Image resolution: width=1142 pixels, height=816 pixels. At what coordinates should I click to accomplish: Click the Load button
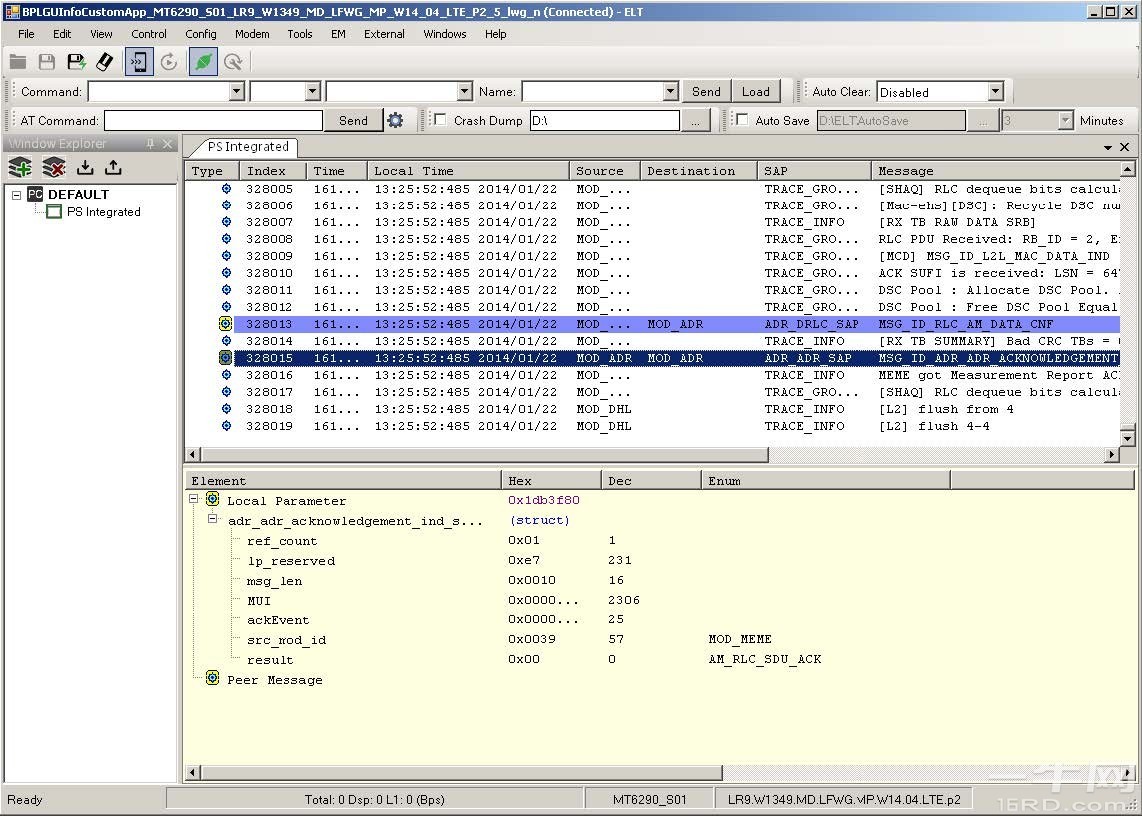coord(755,91)
